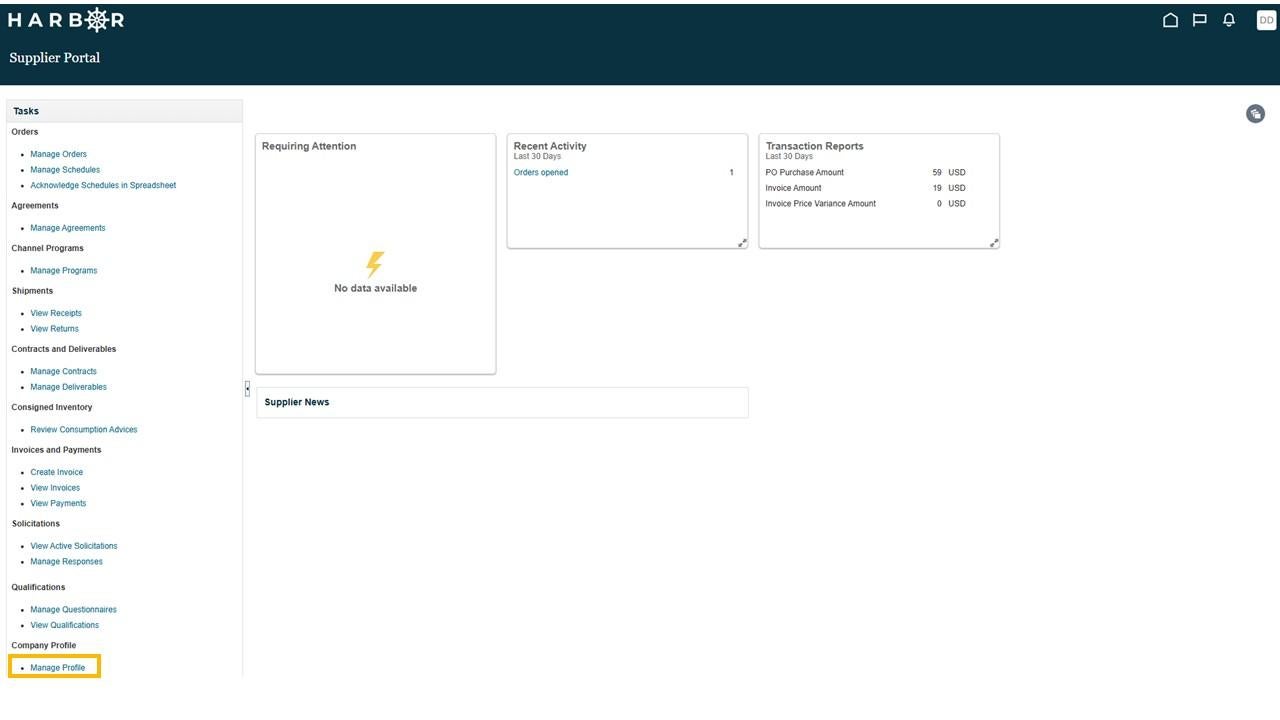Select the No data available message

pos(375,288)
